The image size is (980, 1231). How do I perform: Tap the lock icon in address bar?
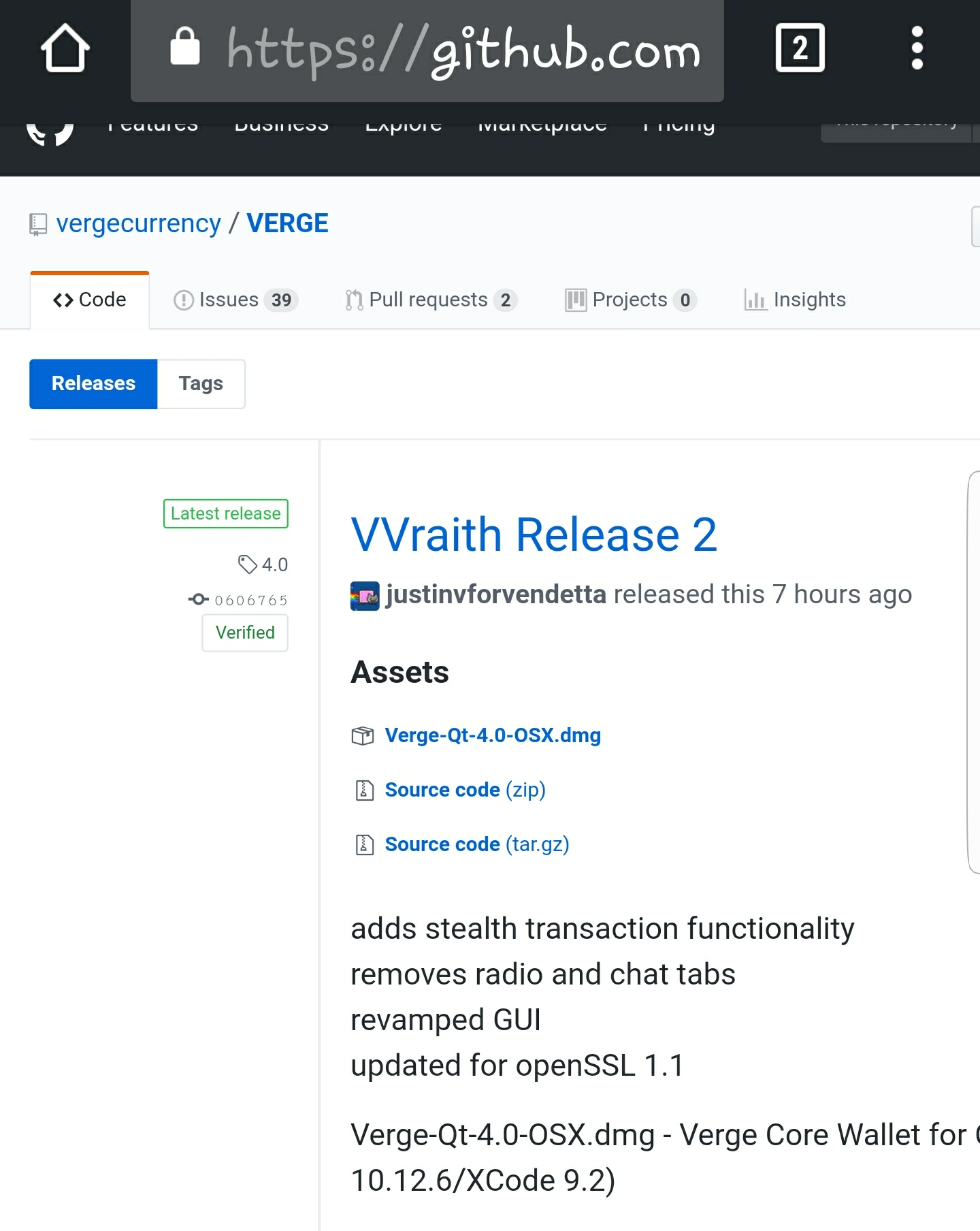point(185,46)
